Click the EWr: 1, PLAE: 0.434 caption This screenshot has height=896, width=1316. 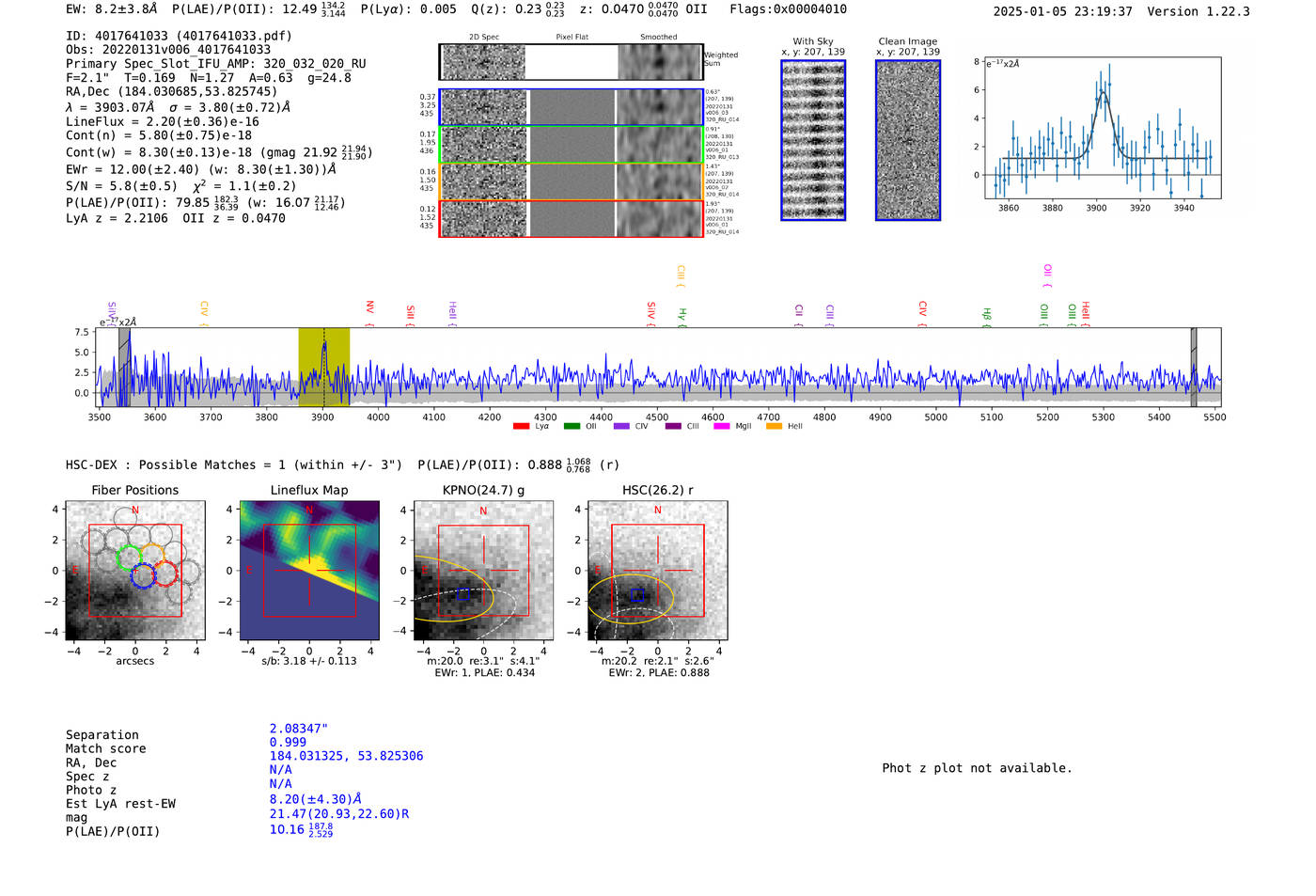(x=484, y=673)
